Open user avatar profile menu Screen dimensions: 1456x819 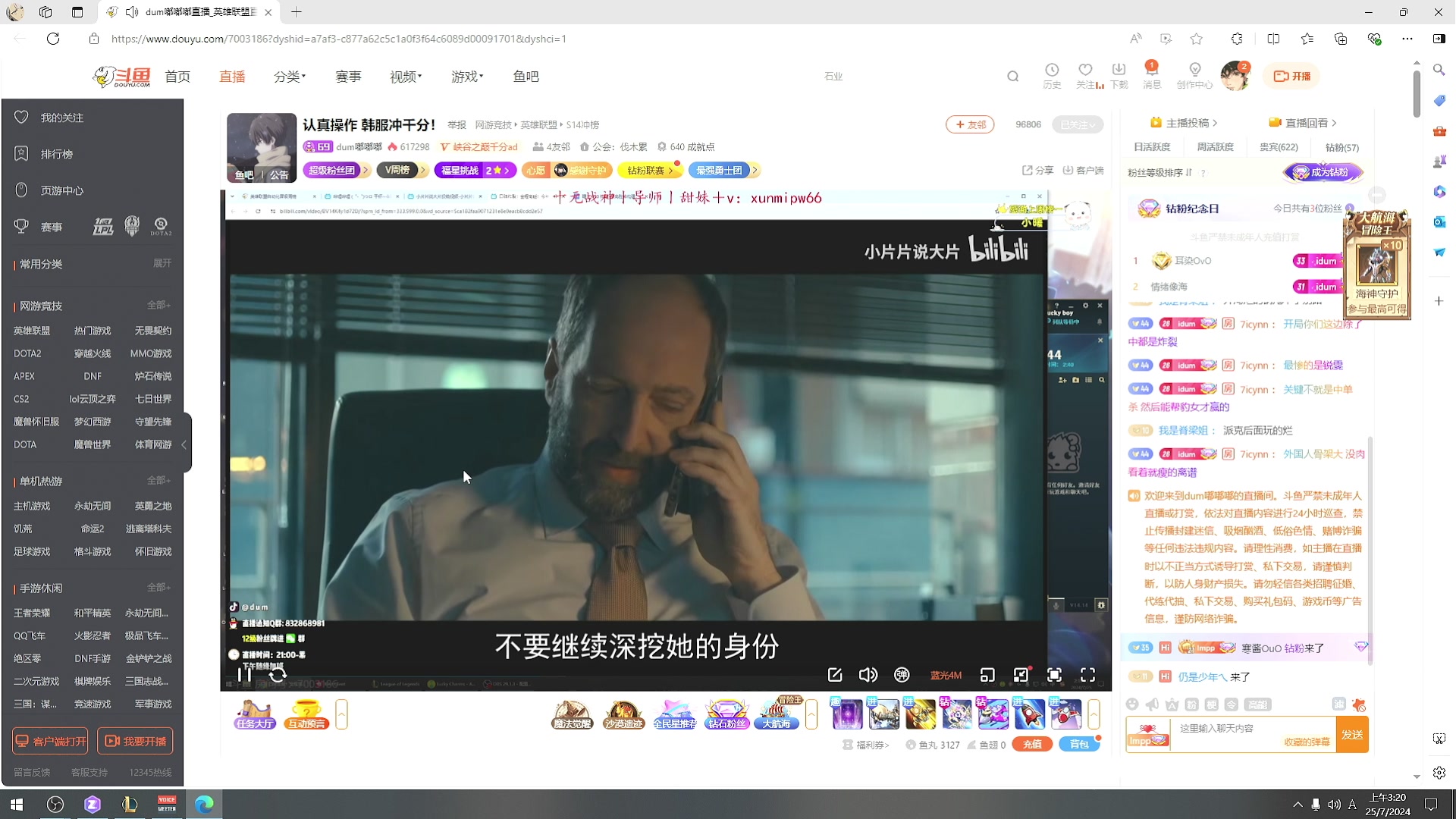pyautogui.click(x=1235, y=76)
